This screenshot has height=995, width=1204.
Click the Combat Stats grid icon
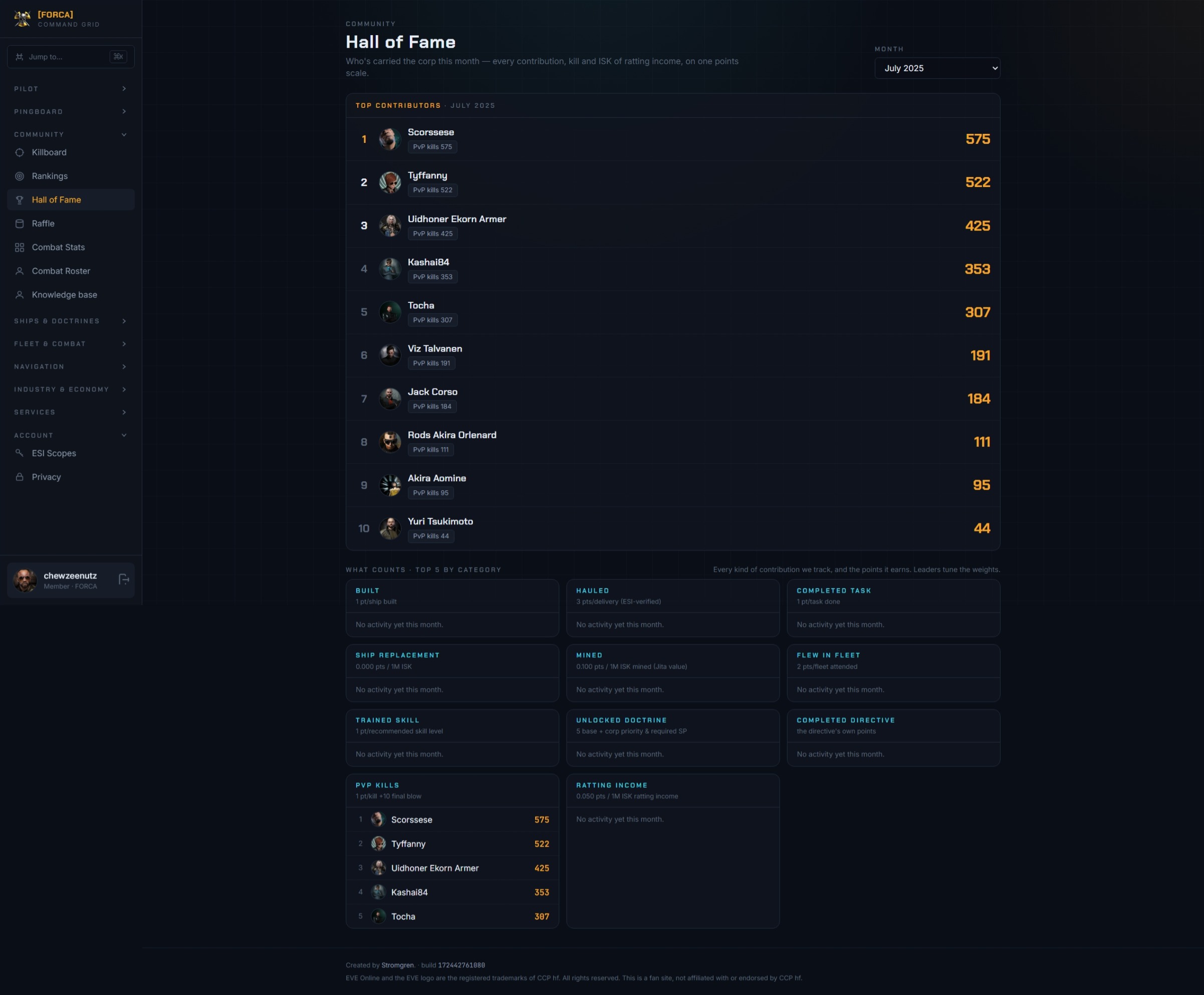pyautogui.click(x=20, y=247)
